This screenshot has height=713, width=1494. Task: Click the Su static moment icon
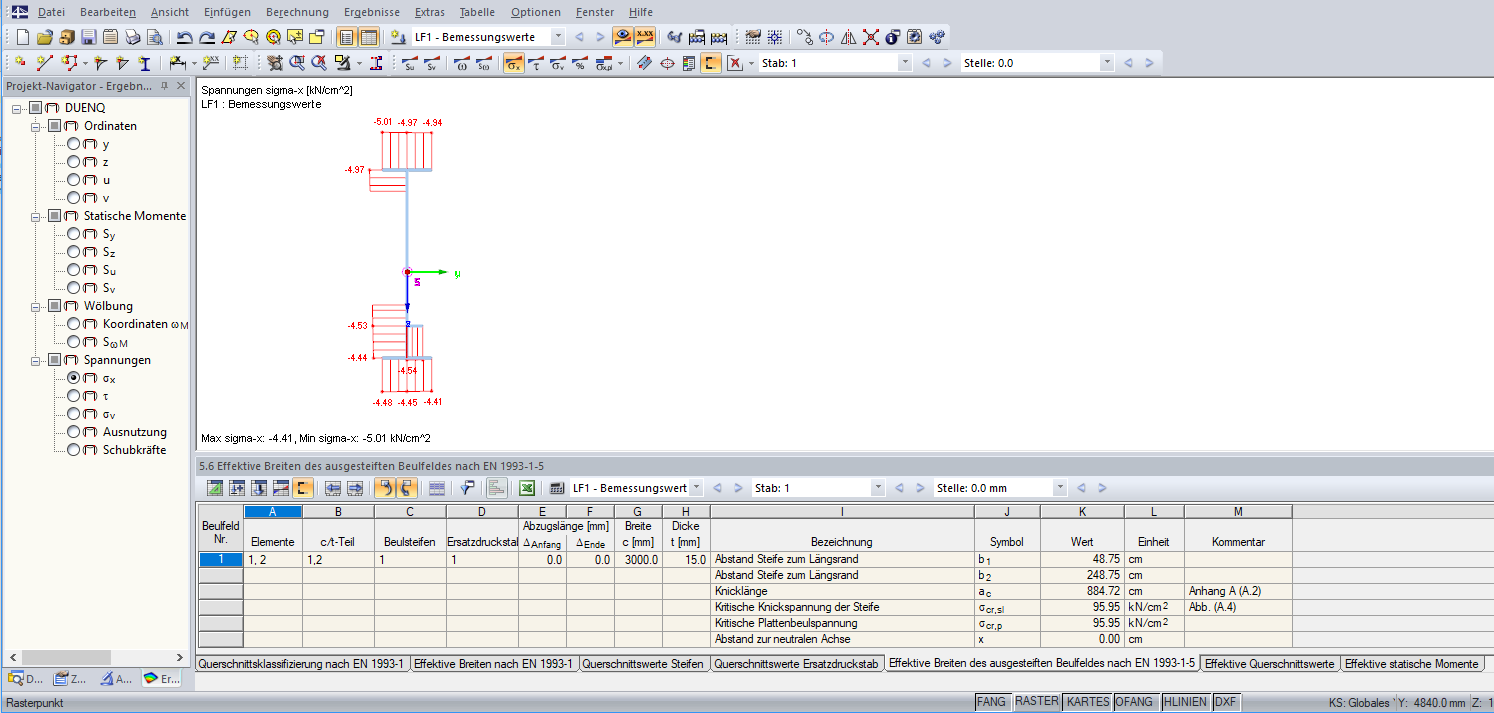(410, 63)
